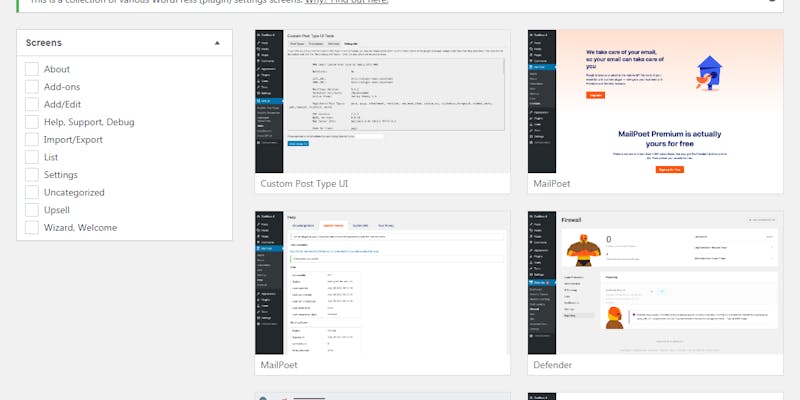Toggle the Import/Export checkbox
This screenshot has width=800, height=400.
click(x=32, y=139)
